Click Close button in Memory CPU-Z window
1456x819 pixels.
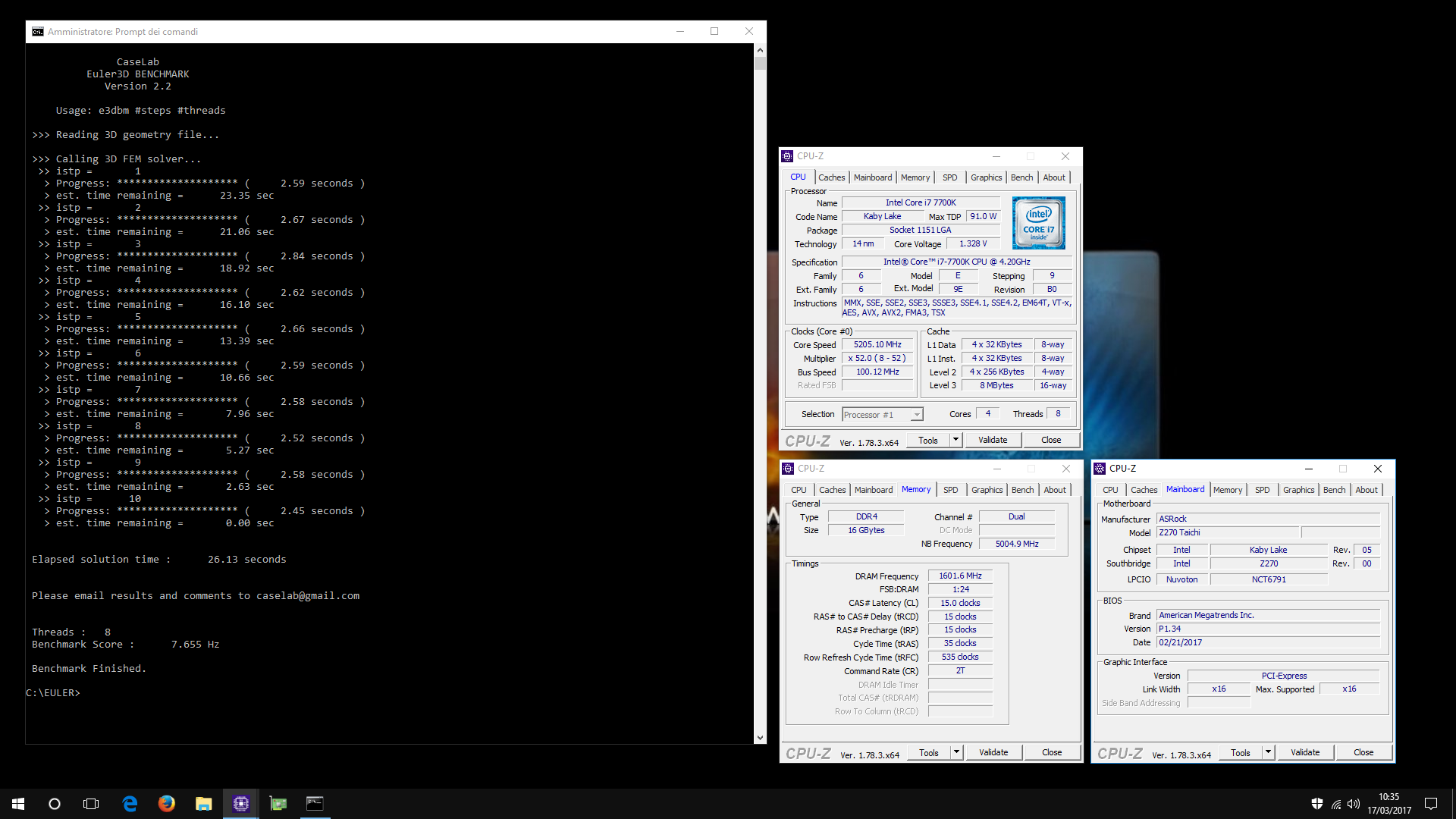[x=1052, y=752]
